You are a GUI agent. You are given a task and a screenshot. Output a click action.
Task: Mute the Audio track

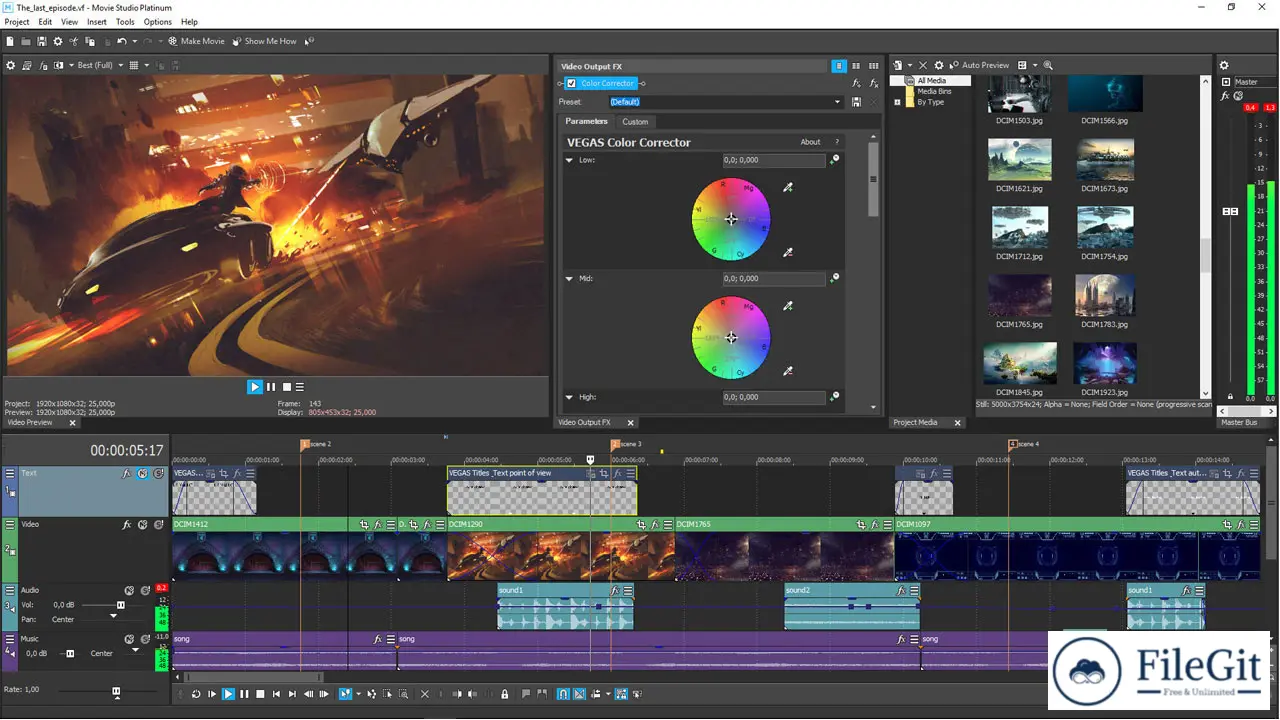pyautogui.click(x=129, y=590)
